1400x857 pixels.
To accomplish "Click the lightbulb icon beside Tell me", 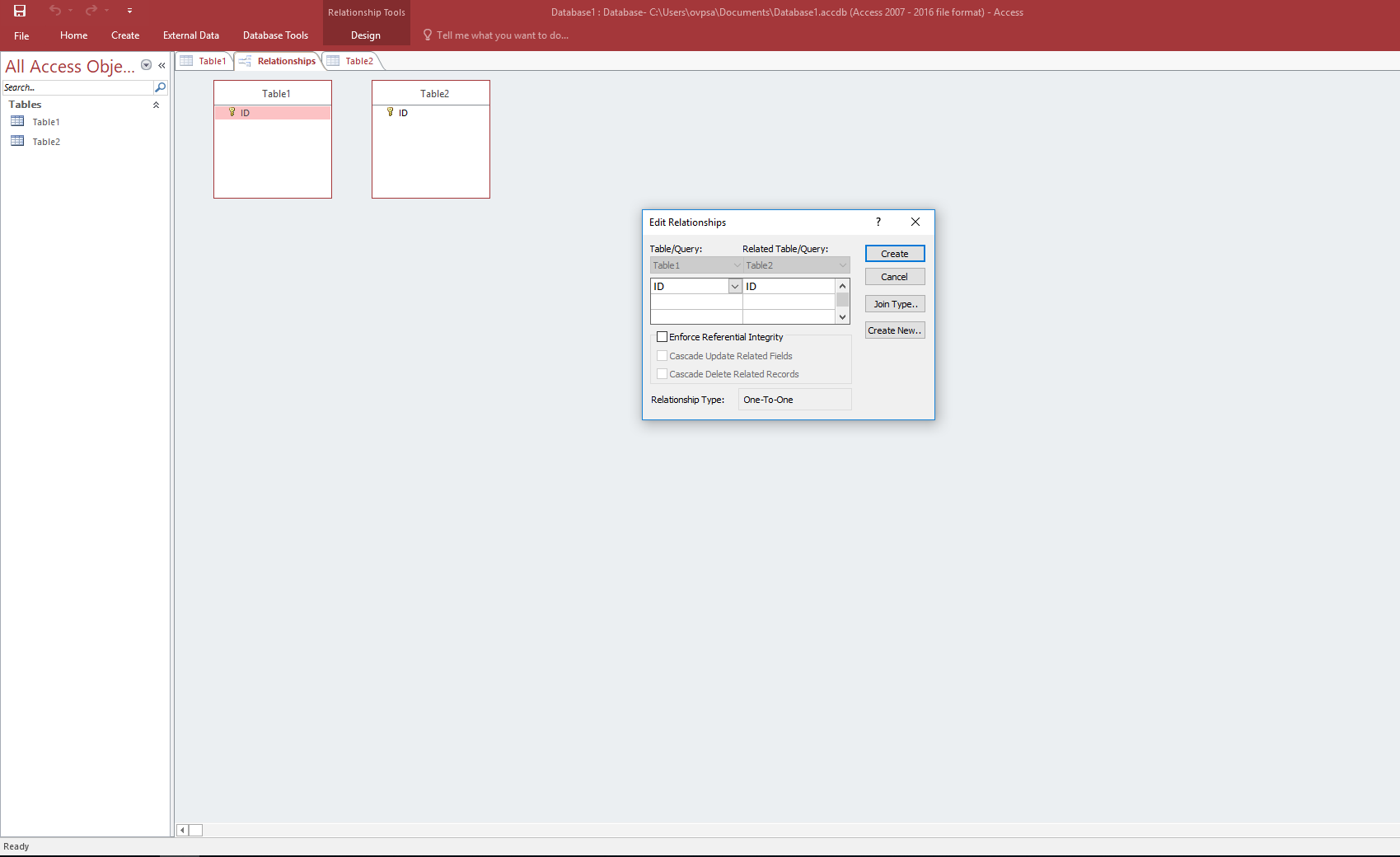I will coord(428,35).
